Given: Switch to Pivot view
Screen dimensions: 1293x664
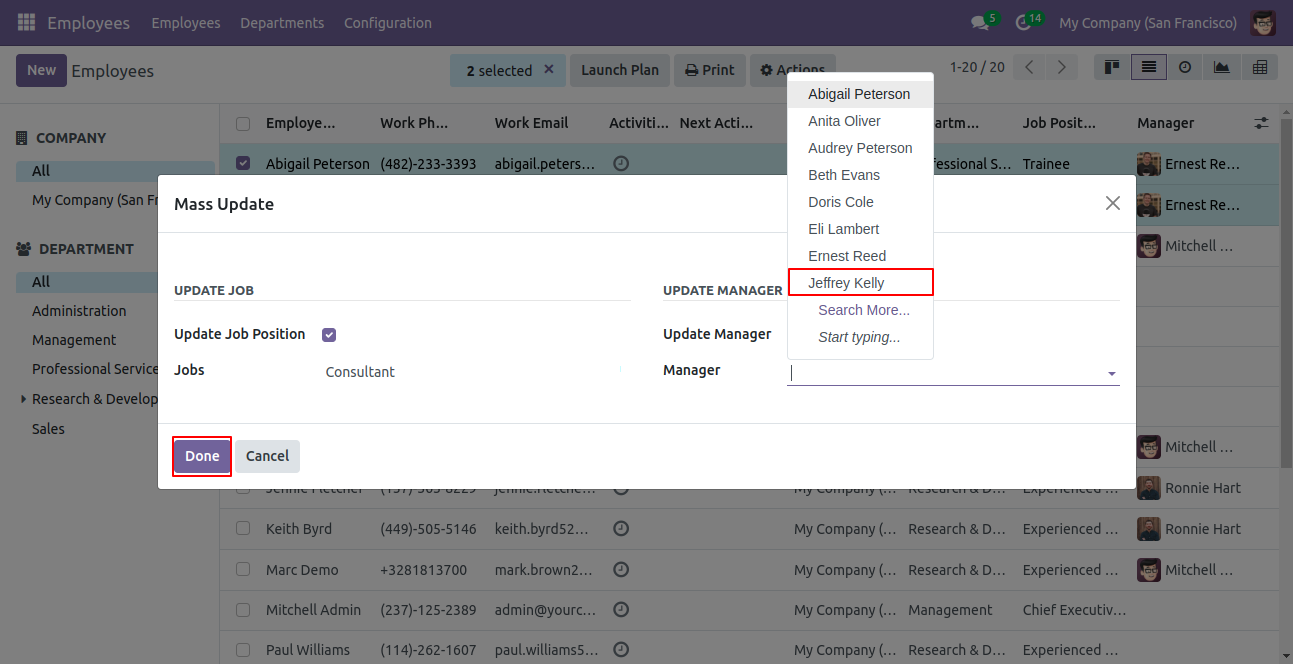Looking at the screenshot, I should coord(1259,68).
